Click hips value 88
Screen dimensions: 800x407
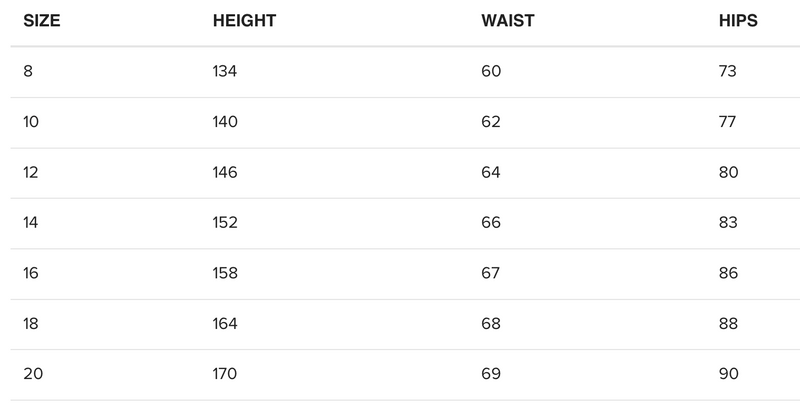pyautogui.click(x=728, y=324)
